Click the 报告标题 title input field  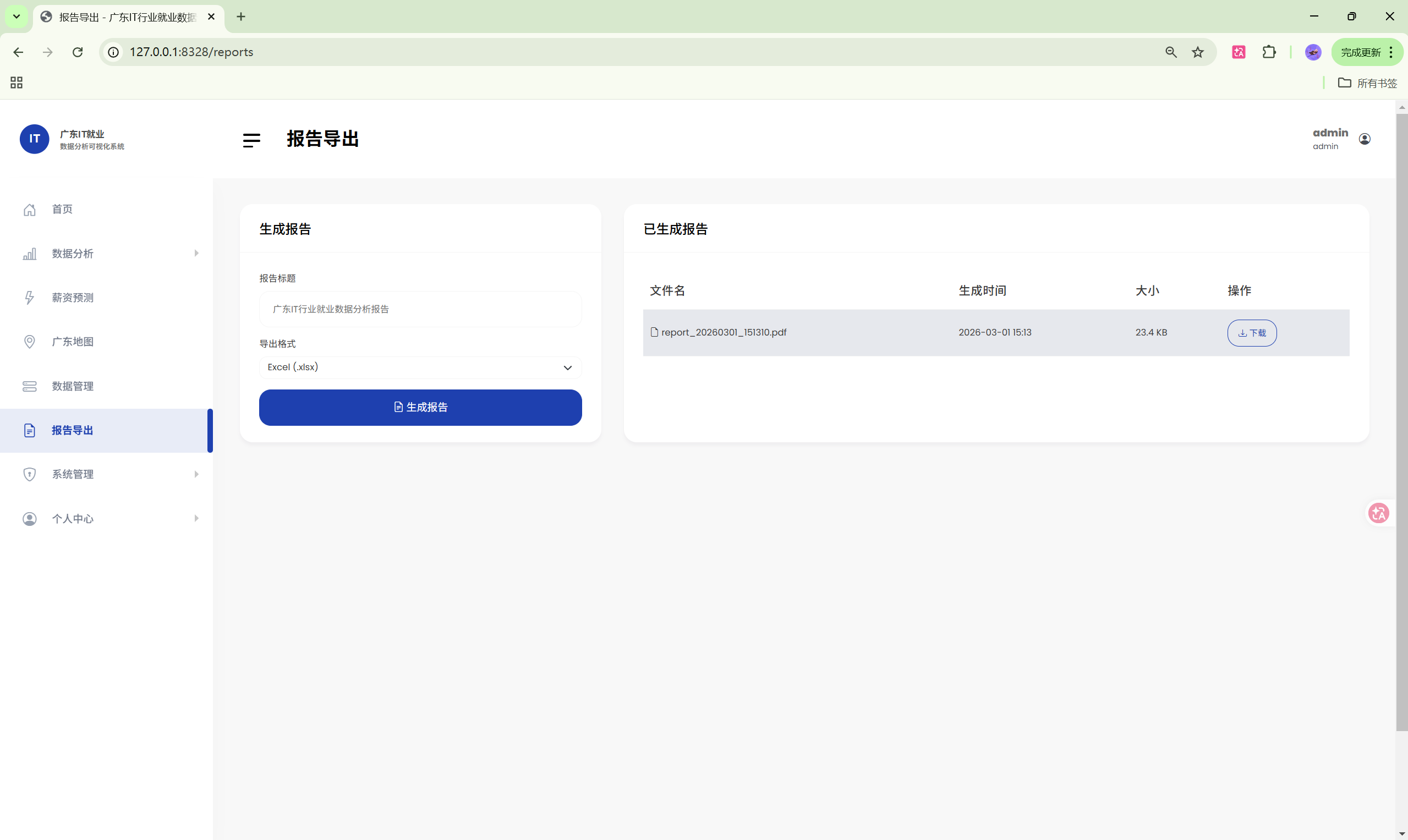click(x=420, y=309)
